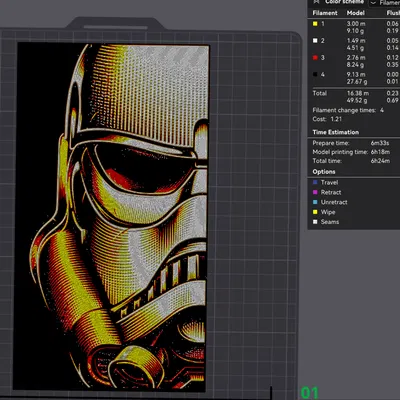The image size is (400, 400).
Task: Click the 9.10 g model weight value
Action: pos(355,31)
